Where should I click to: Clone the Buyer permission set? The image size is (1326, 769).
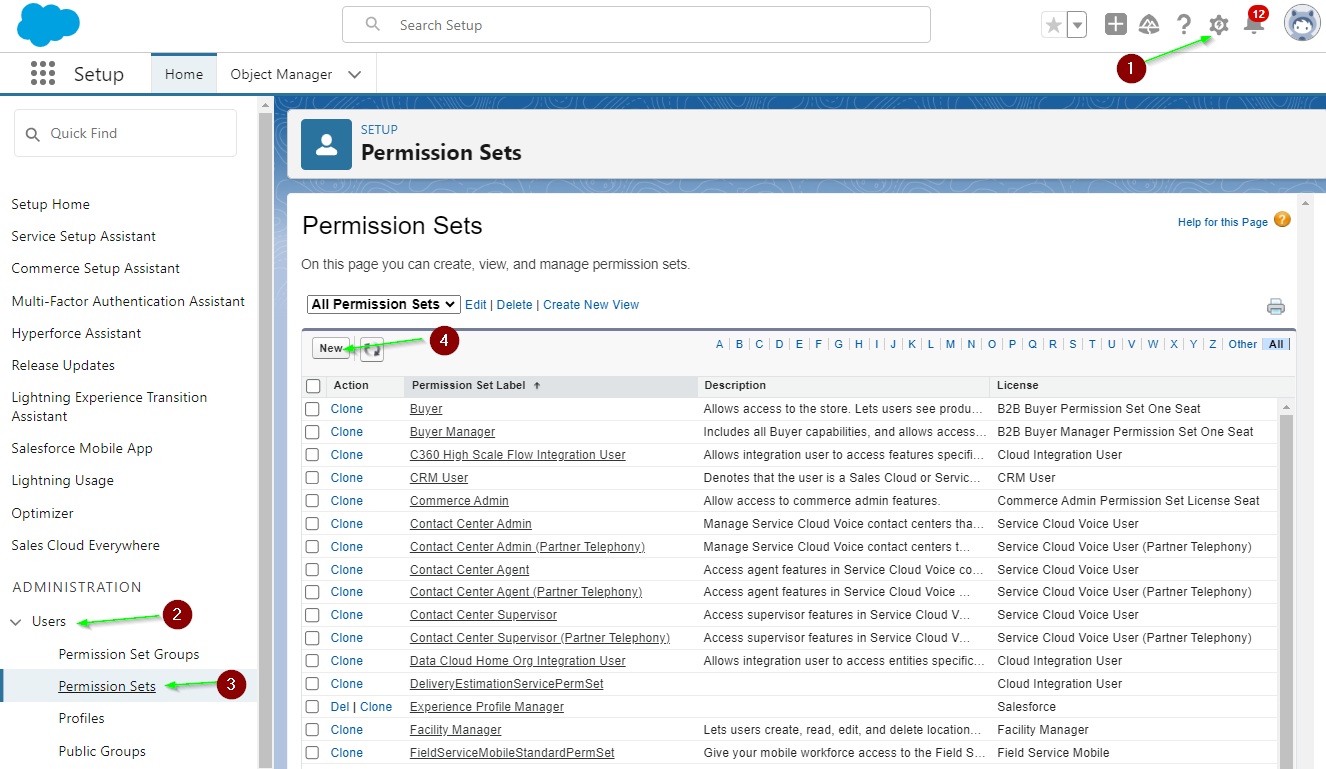[347, 409]
